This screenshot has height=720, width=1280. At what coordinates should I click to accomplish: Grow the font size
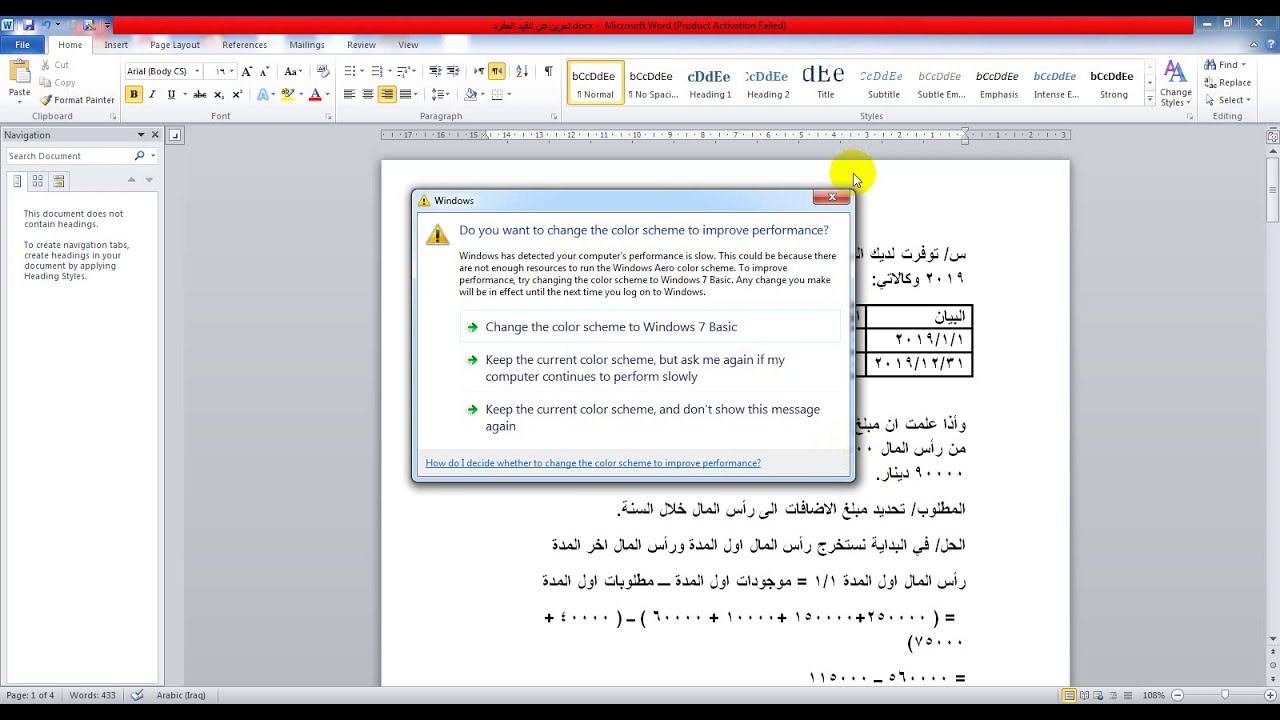coord(246,71)
